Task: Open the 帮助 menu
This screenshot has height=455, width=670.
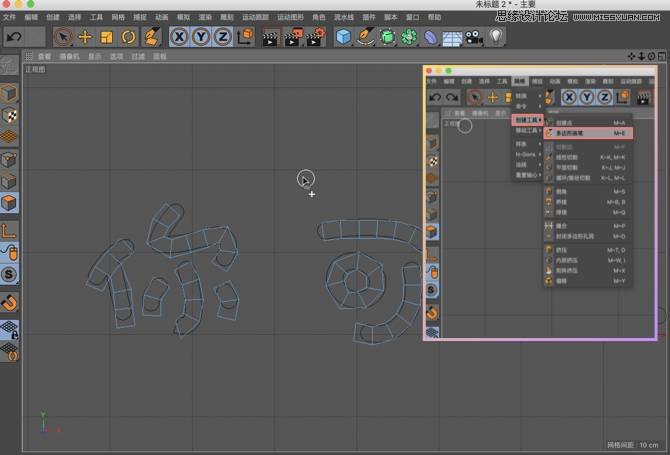Action: click(x=435, y=17)
